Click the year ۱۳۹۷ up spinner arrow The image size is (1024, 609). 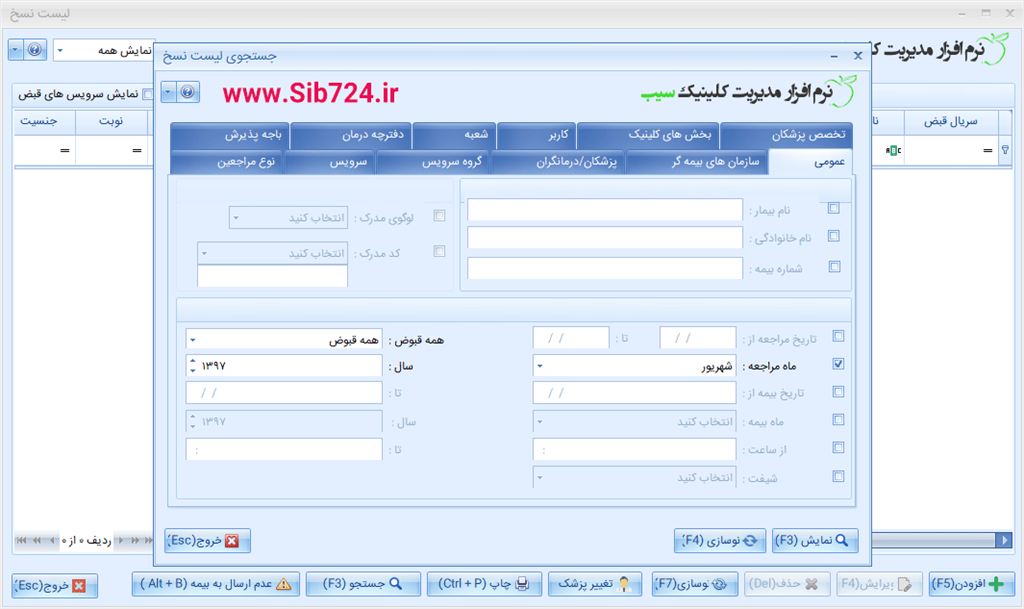point(192,361)
